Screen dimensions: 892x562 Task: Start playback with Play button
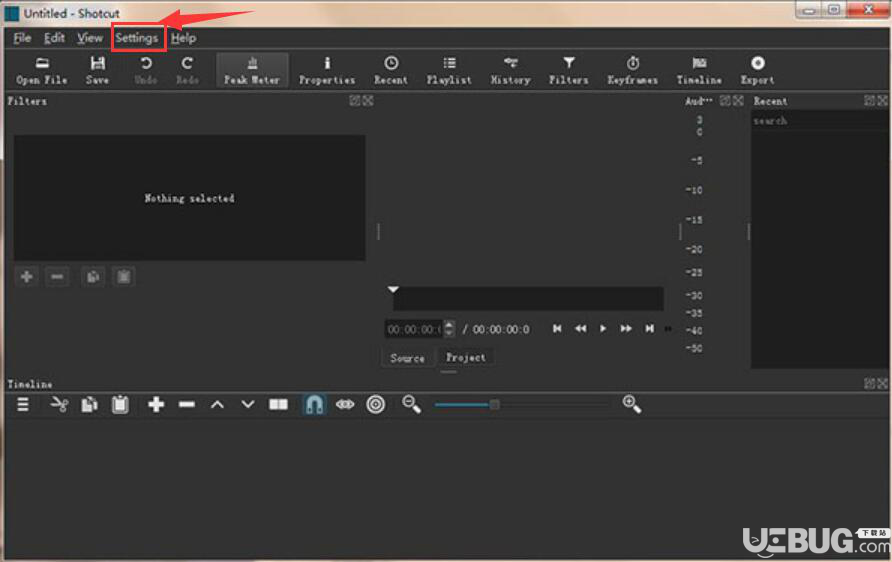click(603, 329)
